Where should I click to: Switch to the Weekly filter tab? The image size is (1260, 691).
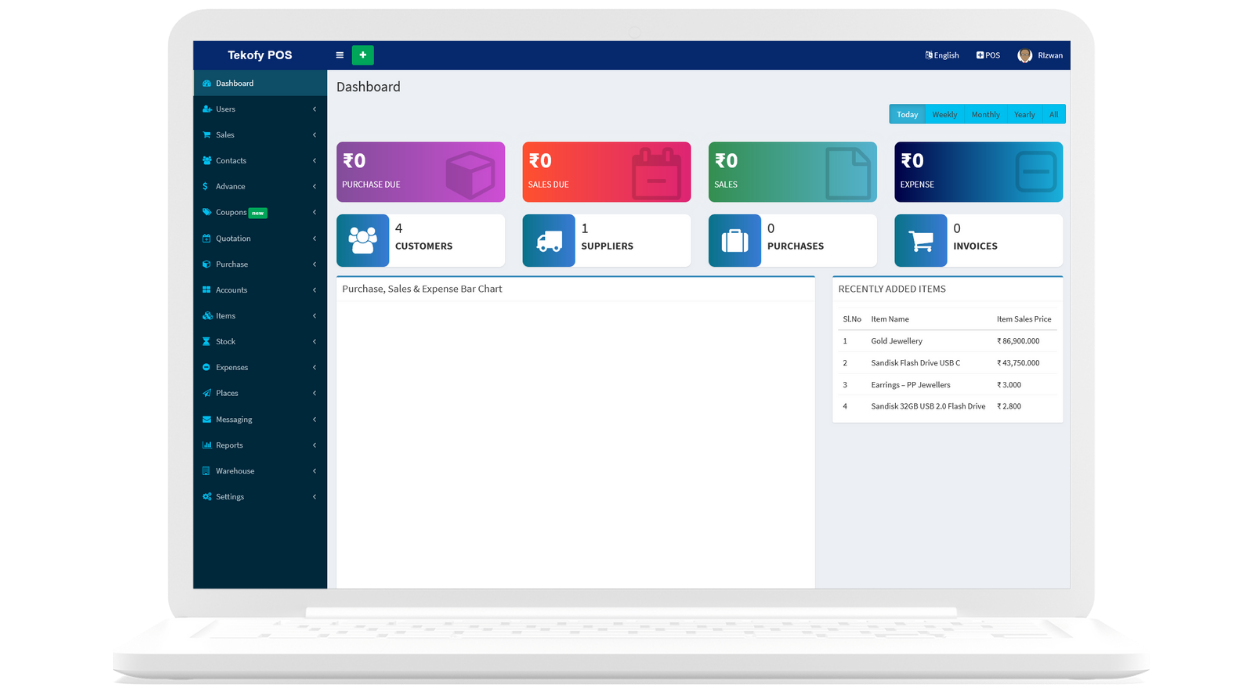point(944,115)
